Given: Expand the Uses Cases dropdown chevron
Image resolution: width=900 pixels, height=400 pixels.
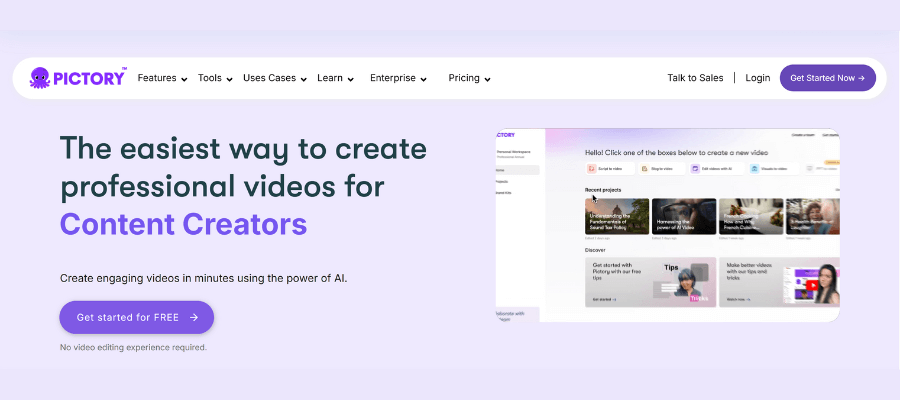Looking at the screenshot, I should coord(304,79).
